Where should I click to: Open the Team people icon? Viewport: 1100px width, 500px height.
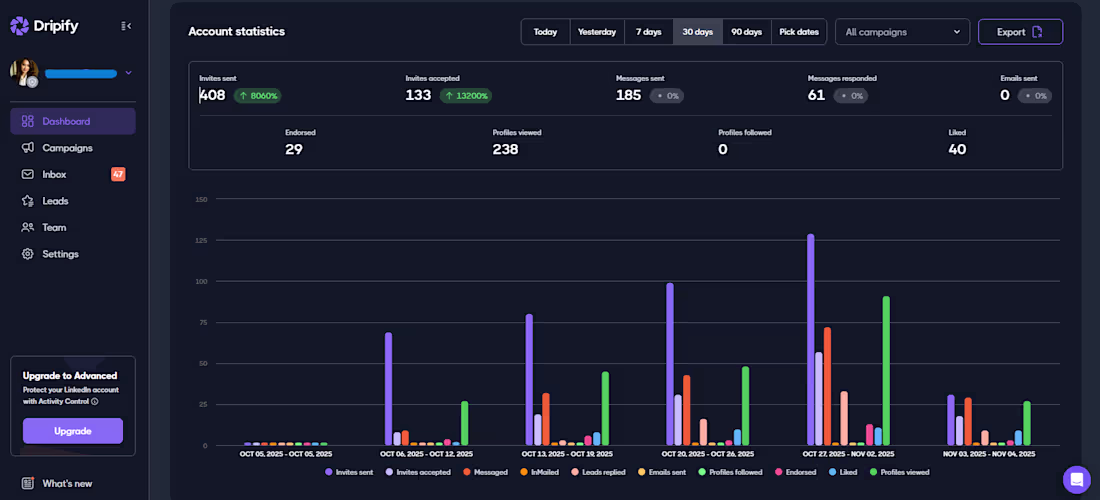pyautogui.click(x=27, y=227)
